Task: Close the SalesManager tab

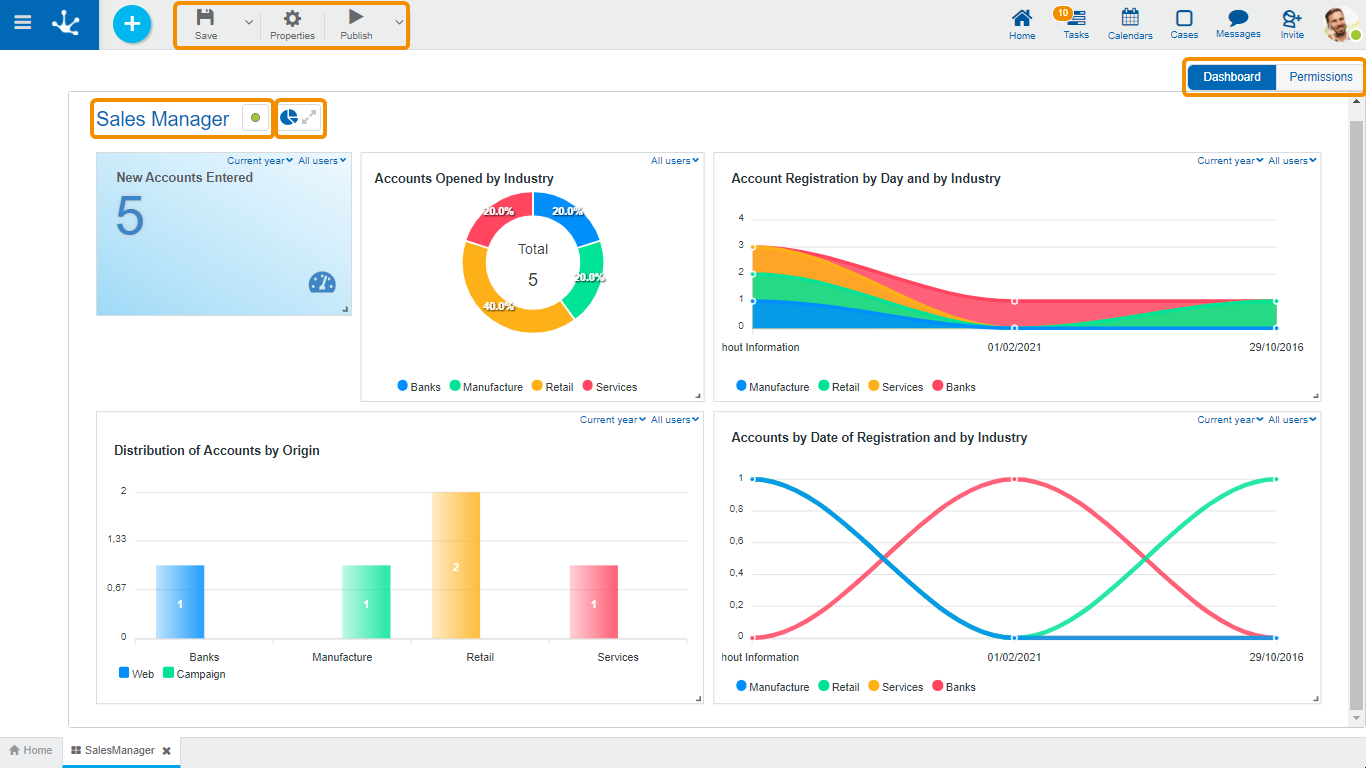Action: pyautogui.click(x=167, y=750)
